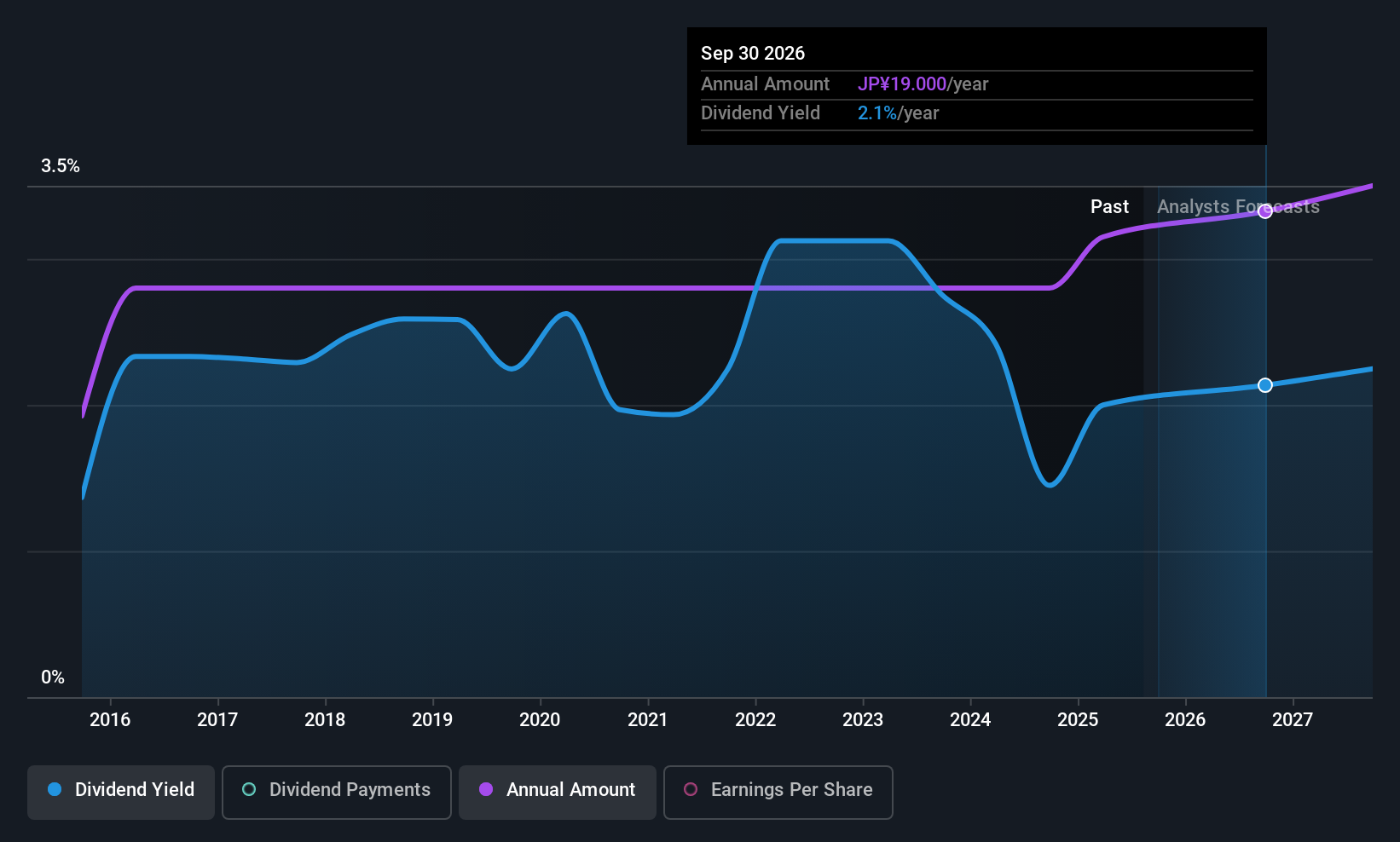Click the blue dot in Dividend Yield legend
This screenshot has width=1400, height=842.
point(55,789)
